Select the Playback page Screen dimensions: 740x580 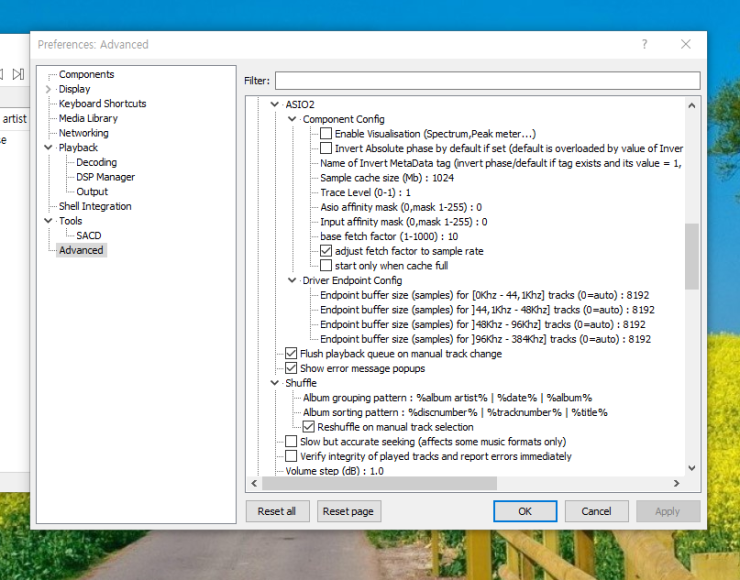coord(78,148)
